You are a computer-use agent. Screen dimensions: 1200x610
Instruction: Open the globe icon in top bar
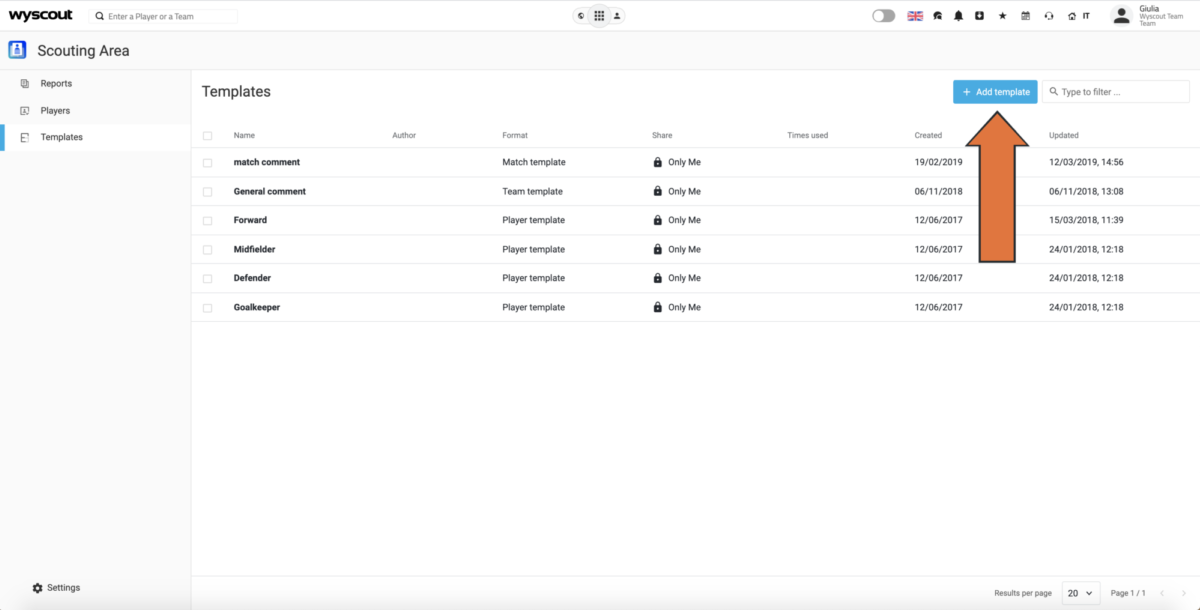581,16
